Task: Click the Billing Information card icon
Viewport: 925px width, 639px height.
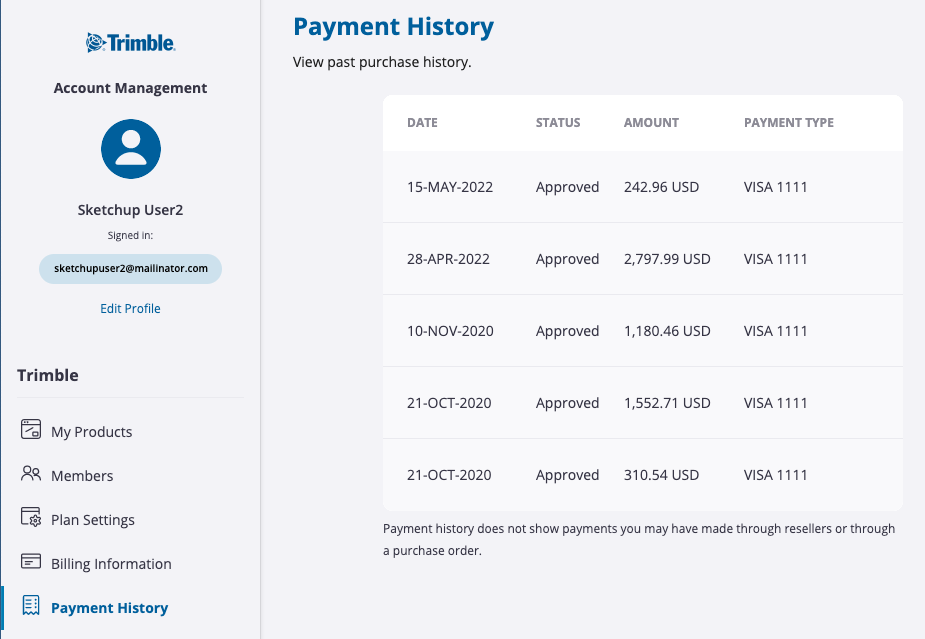Action: tap(31, 561)
